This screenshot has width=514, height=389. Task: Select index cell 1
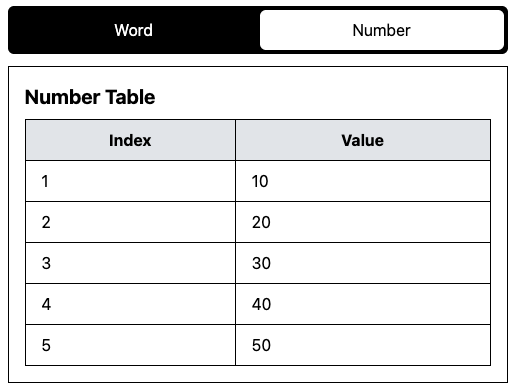tap(130, 181)
